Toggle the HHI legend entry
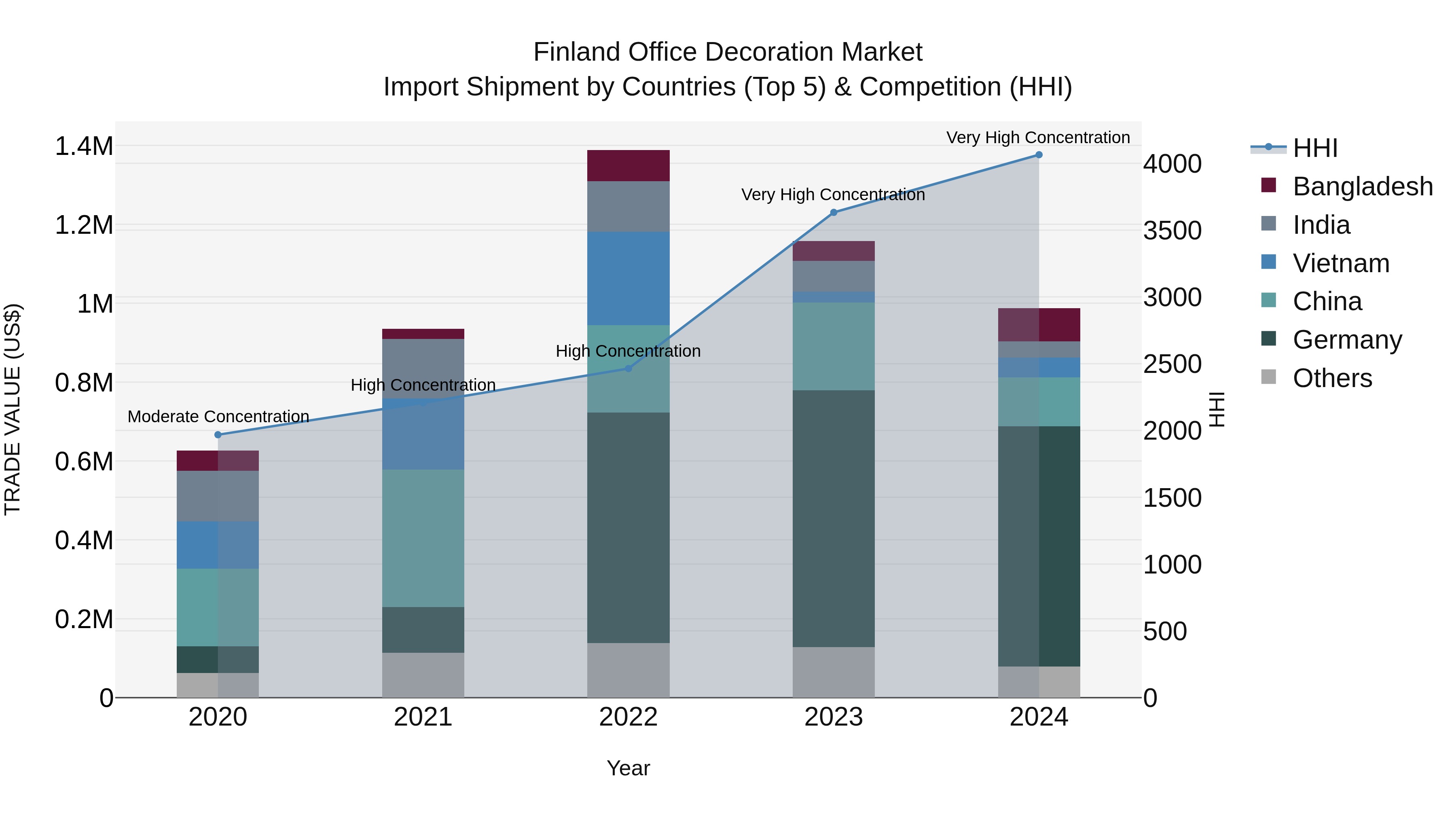 [x=1294, y=148]
